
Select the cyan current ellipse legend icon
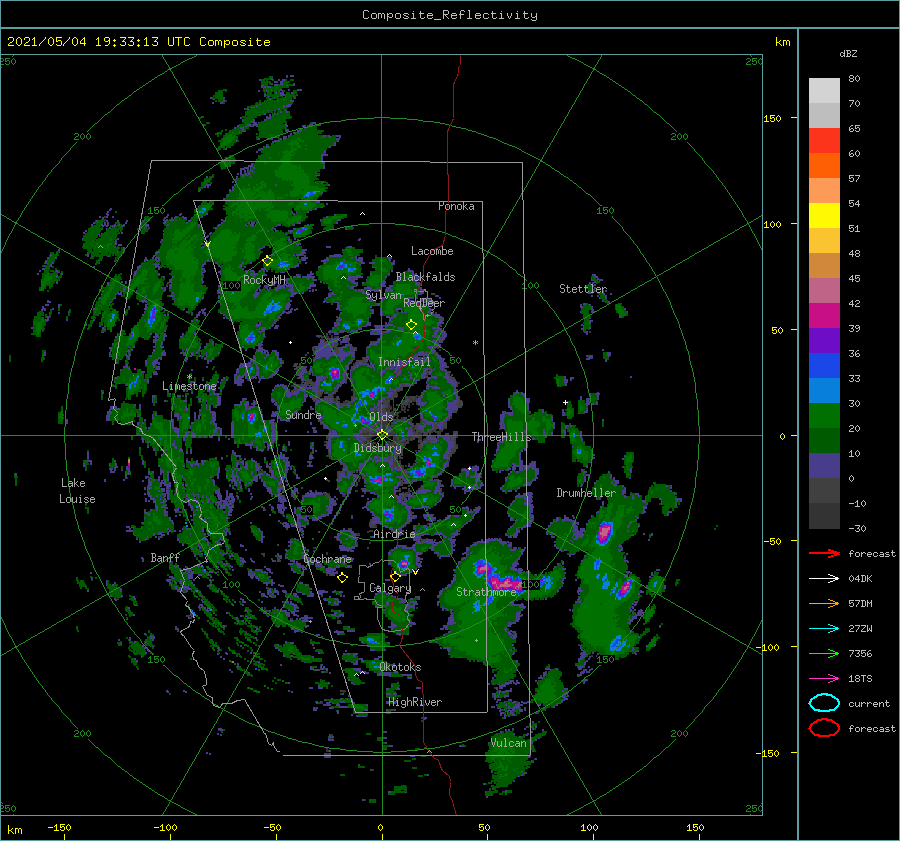[824, 703]
